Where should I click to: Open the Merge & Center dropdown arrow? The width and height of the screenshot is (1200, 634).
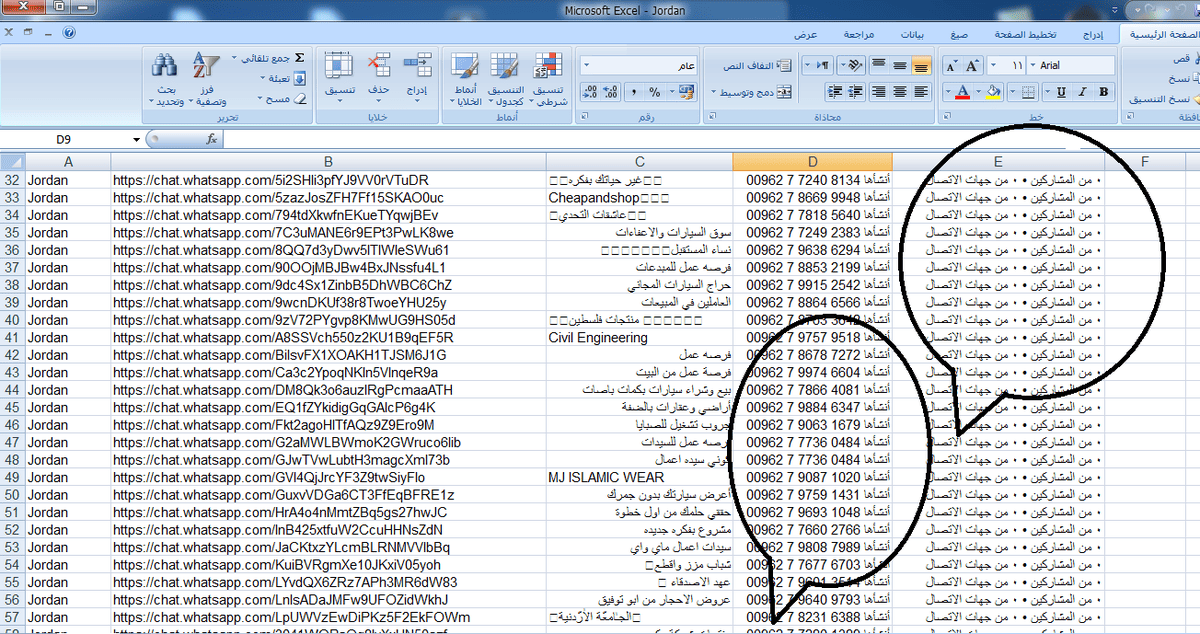click(x=715, y=92)
